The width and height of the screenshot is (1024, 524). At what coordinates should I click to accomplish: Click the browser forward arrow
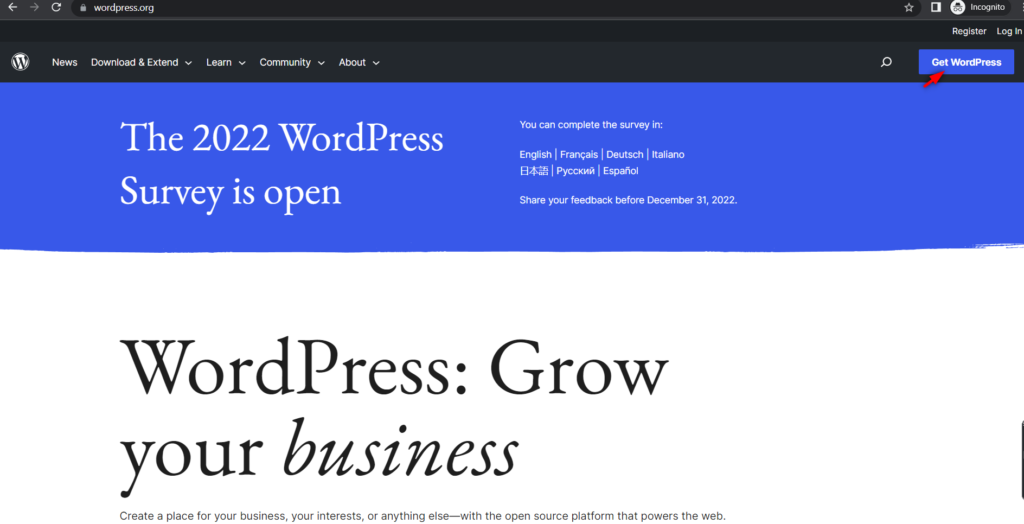click(x=35, y=7)
